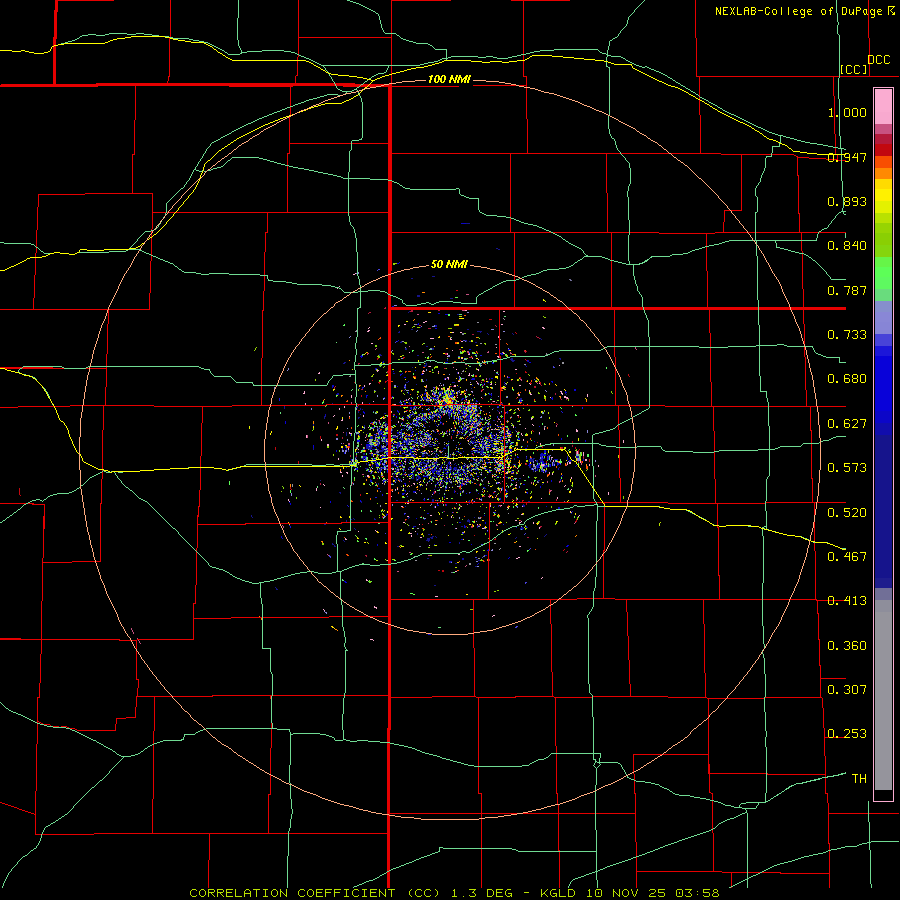
Task: Select the "NEXLAB-College of DuPage" credit text
Action: [798, 11]
